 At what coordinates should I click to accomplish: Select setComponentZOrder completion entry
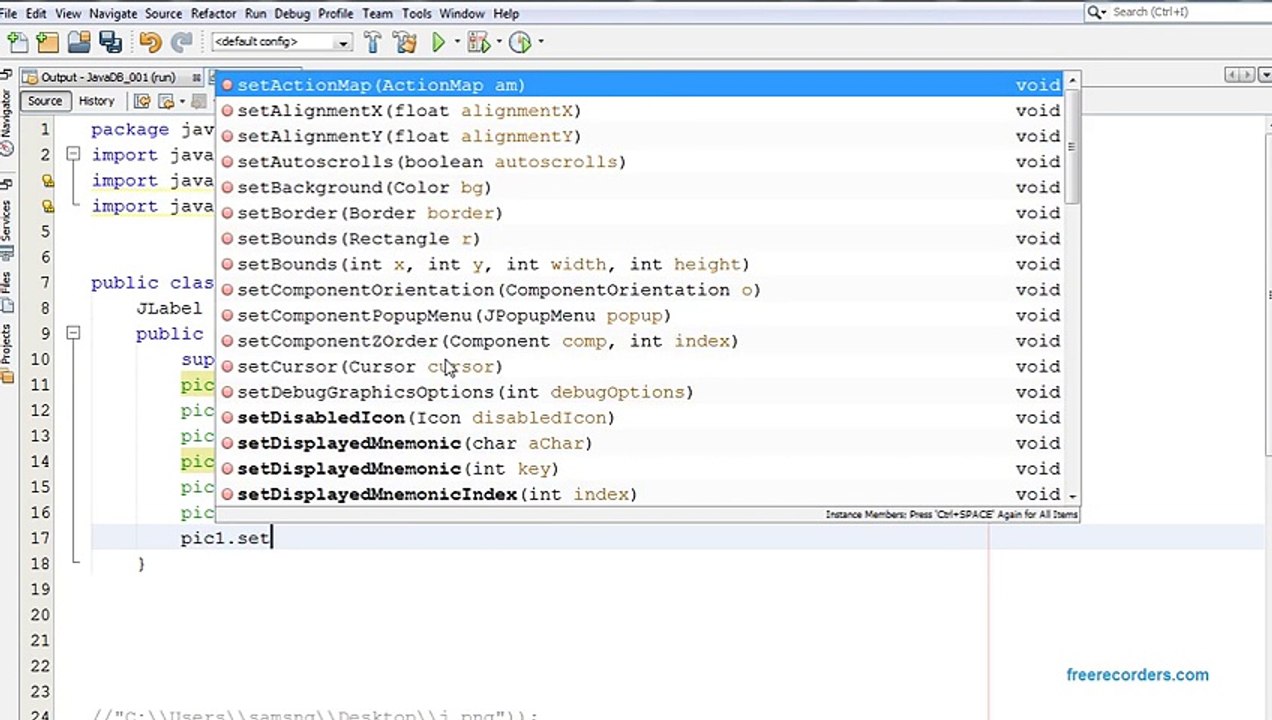641,341
